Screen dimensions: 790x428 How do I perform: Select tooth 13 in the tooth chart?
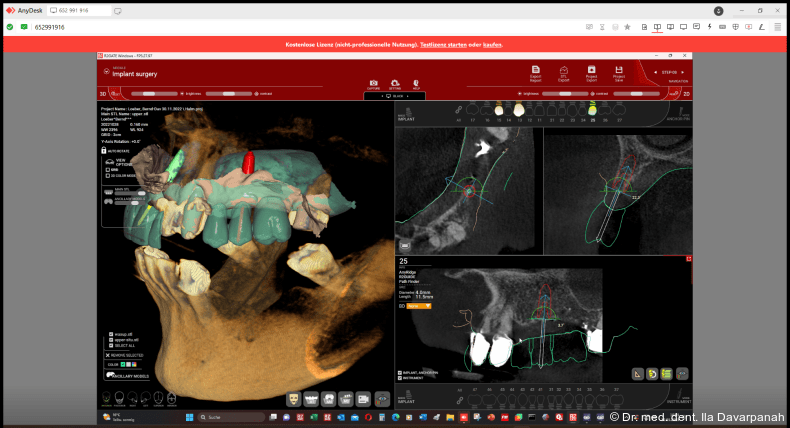[519, 108]
